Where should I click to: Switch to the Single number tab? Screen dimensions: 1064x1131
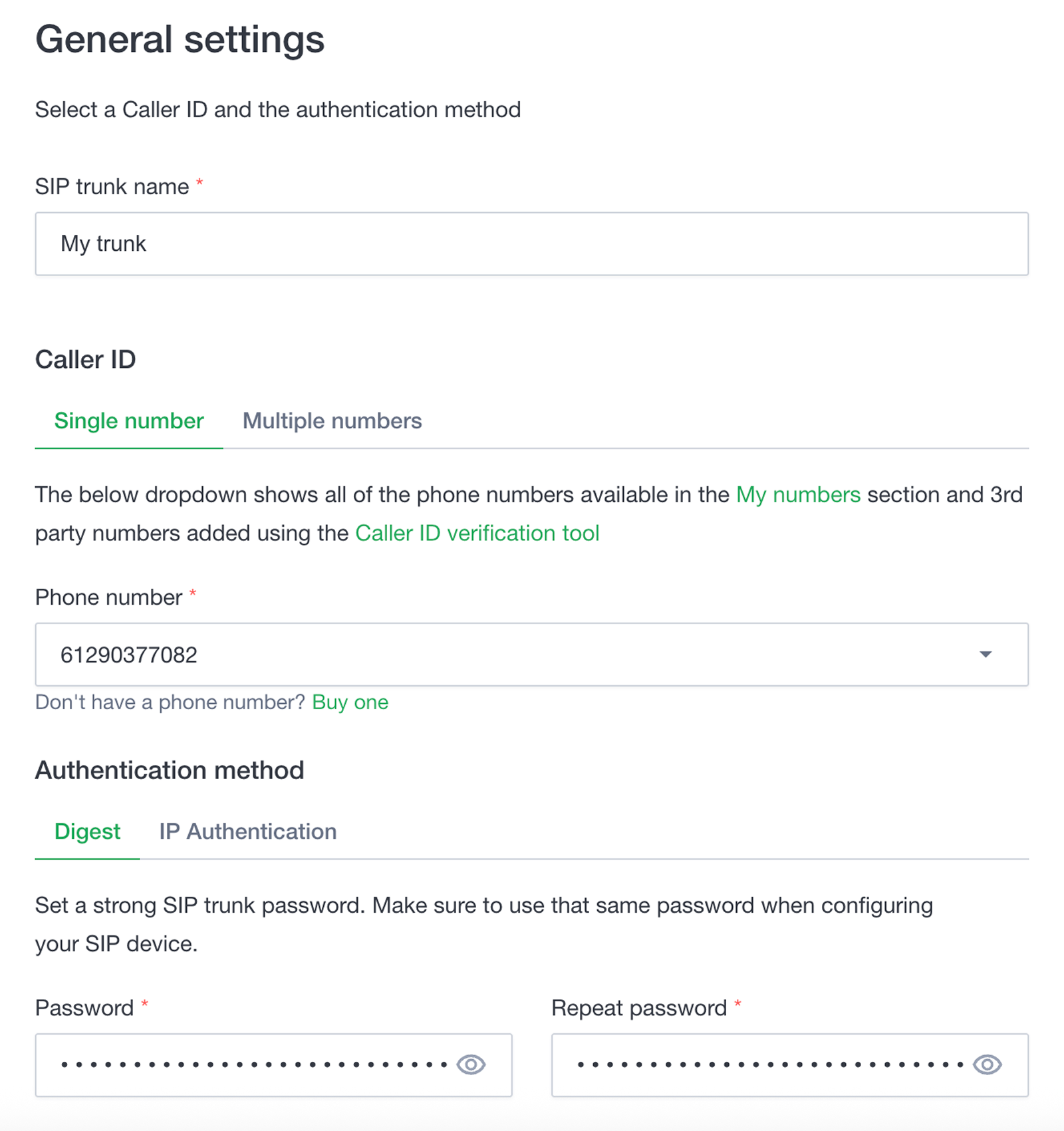pyautogui.click(x=129, y=421)
